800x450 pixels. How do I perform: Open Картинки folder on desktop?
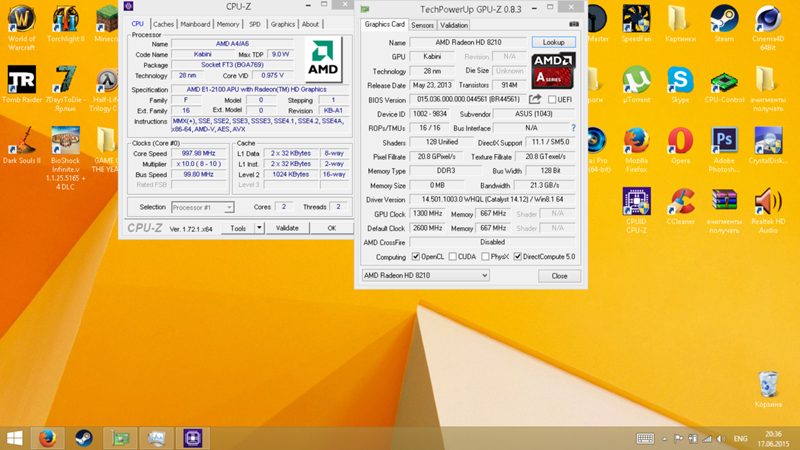680,23
